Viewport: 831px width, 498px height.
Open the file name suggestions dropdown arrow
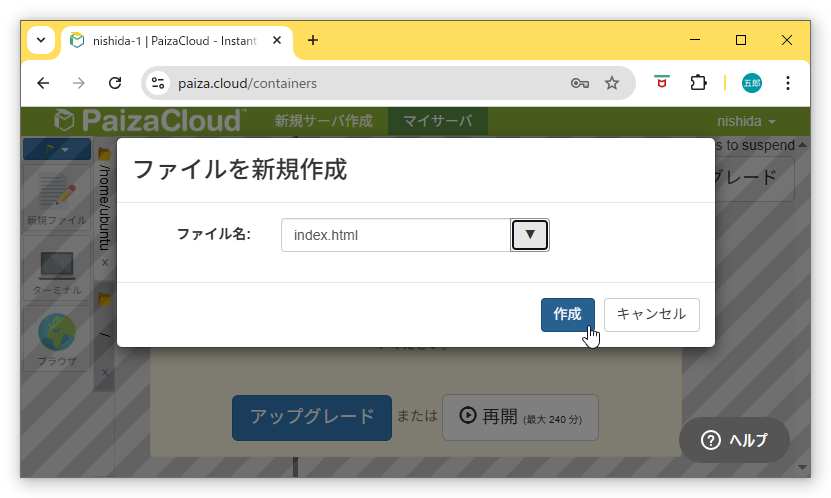coord(529,235)
